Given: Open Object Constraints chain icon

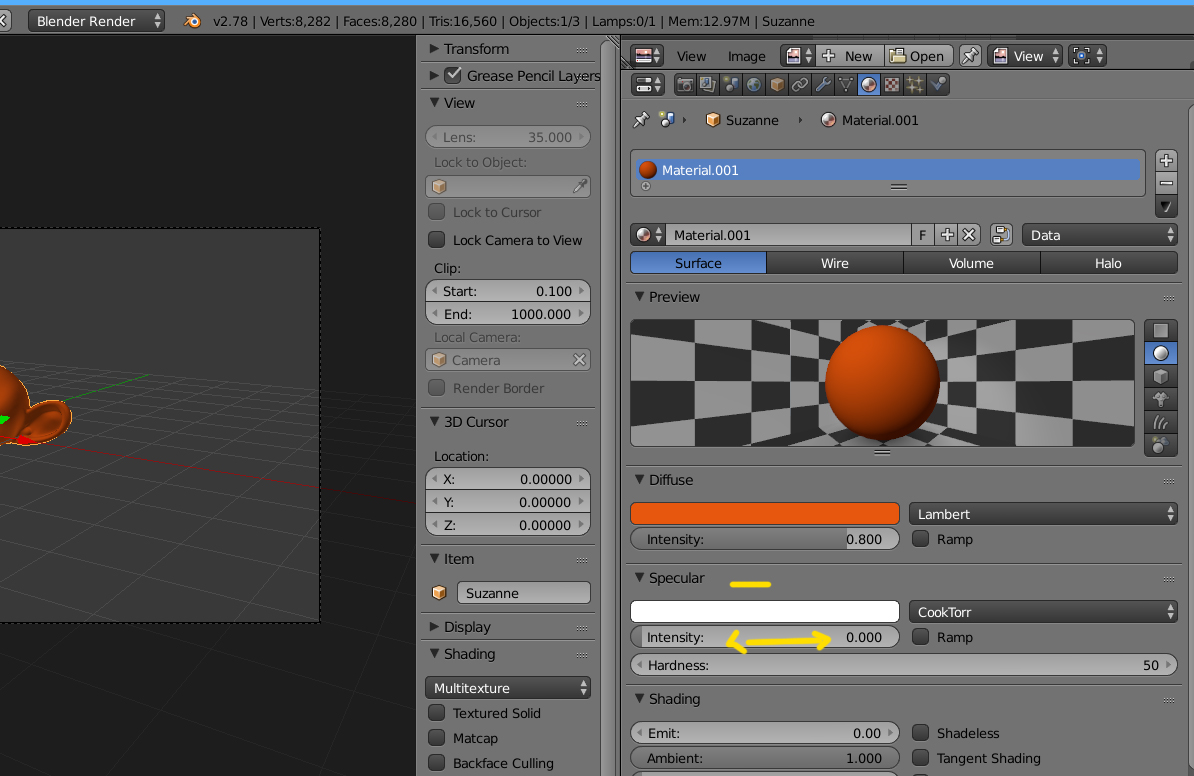Looking at the screenshot, I should (x=799, y=85).
